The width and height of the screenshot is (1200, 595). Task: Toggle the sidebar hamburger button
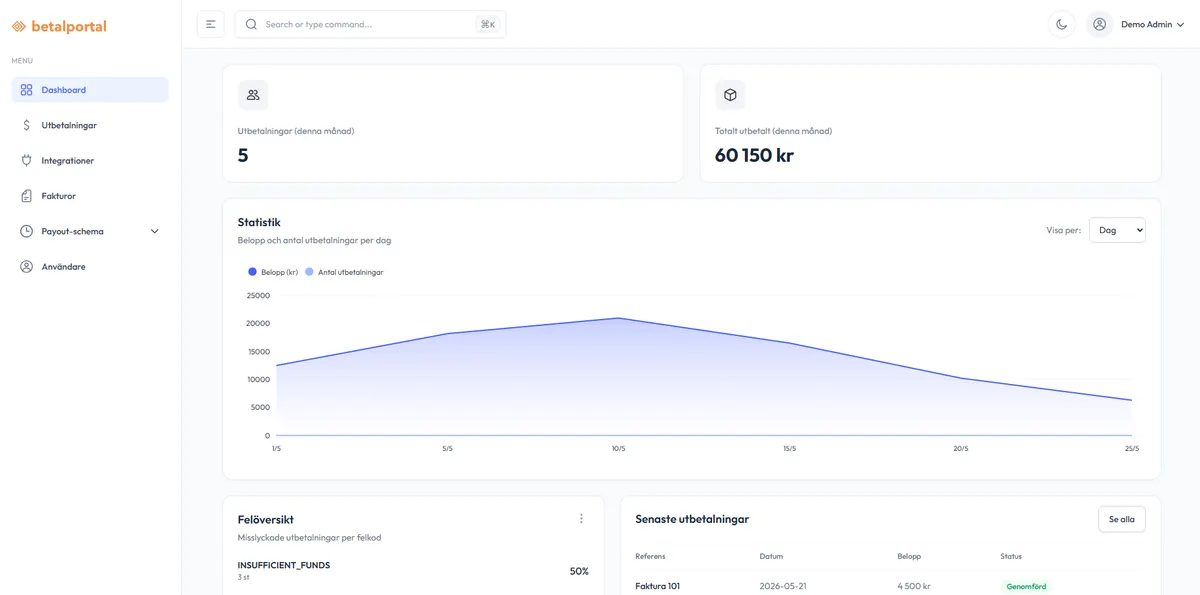click(x=211, y=24)
